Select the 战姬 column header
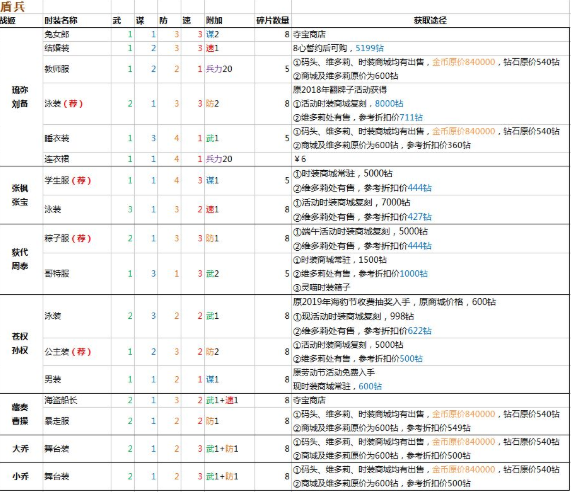The height and width of the screenshot is (493, 573). pyautogui.click(x=8, y=20)
